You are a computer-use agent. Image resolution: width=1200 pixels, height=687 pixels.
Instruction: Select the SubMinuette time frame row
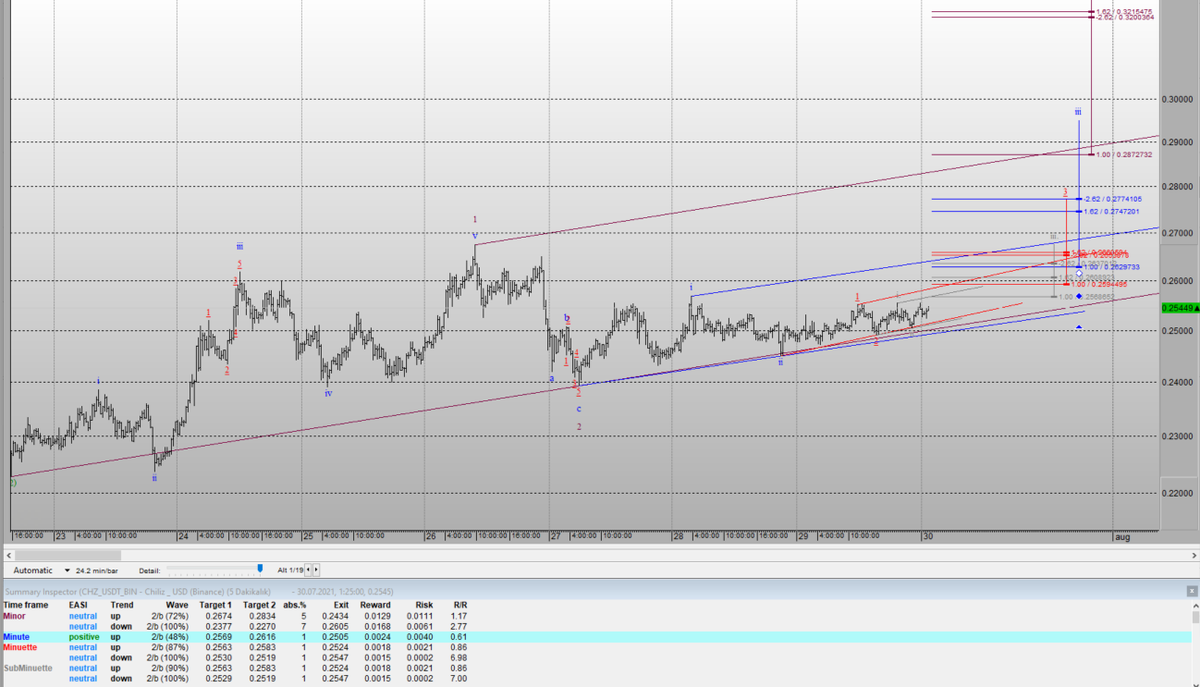[x=596, y=667]
